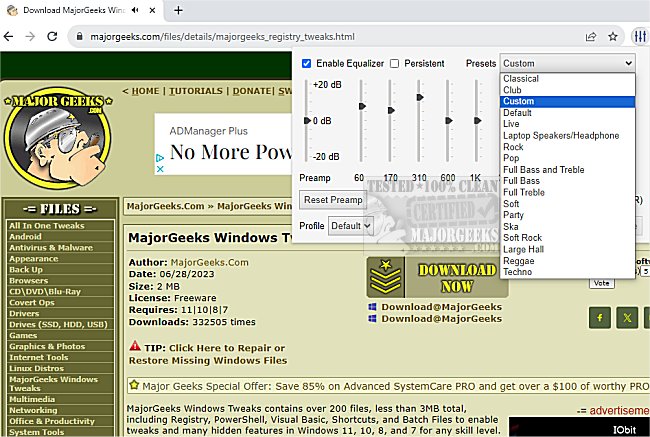Share on Facebook using the green f button
Screen dimensions: 650x437
(x=600, y=318)
